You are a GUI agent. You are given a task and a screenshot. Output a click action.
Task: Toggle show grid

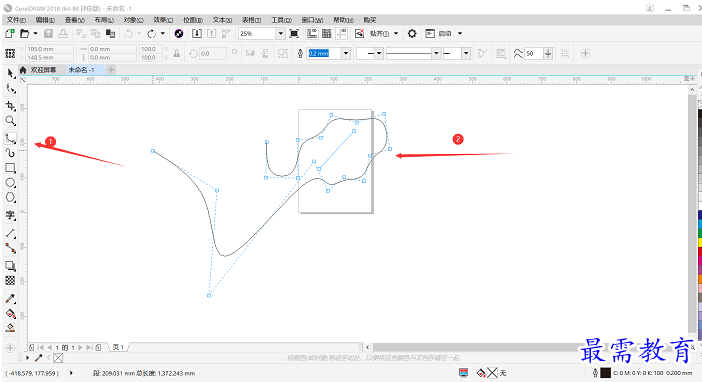(x=327, y=34)
